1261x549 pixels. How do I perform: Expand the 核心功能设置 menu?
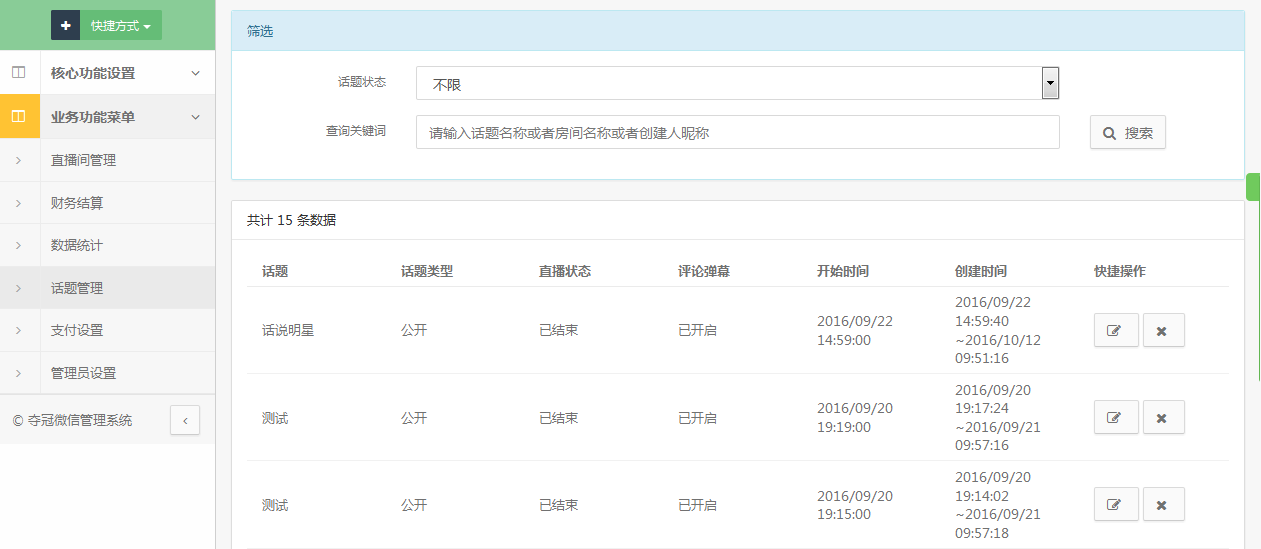point(107,73)
